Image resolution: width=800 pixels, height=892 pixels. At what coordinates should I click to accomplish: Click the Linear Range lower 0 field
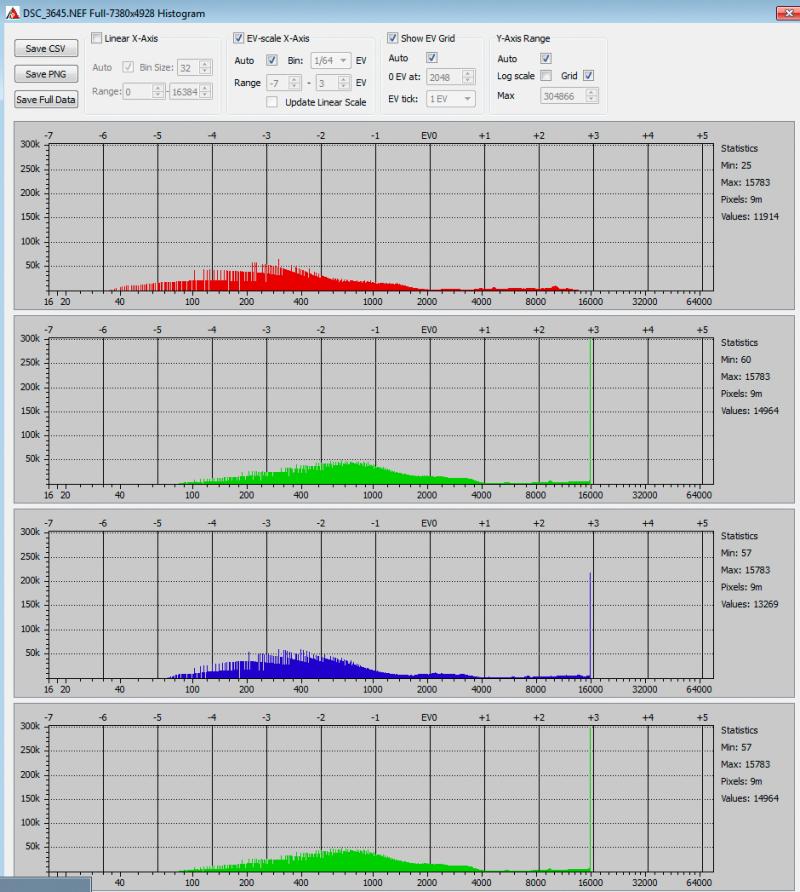(x=143, y=92)
